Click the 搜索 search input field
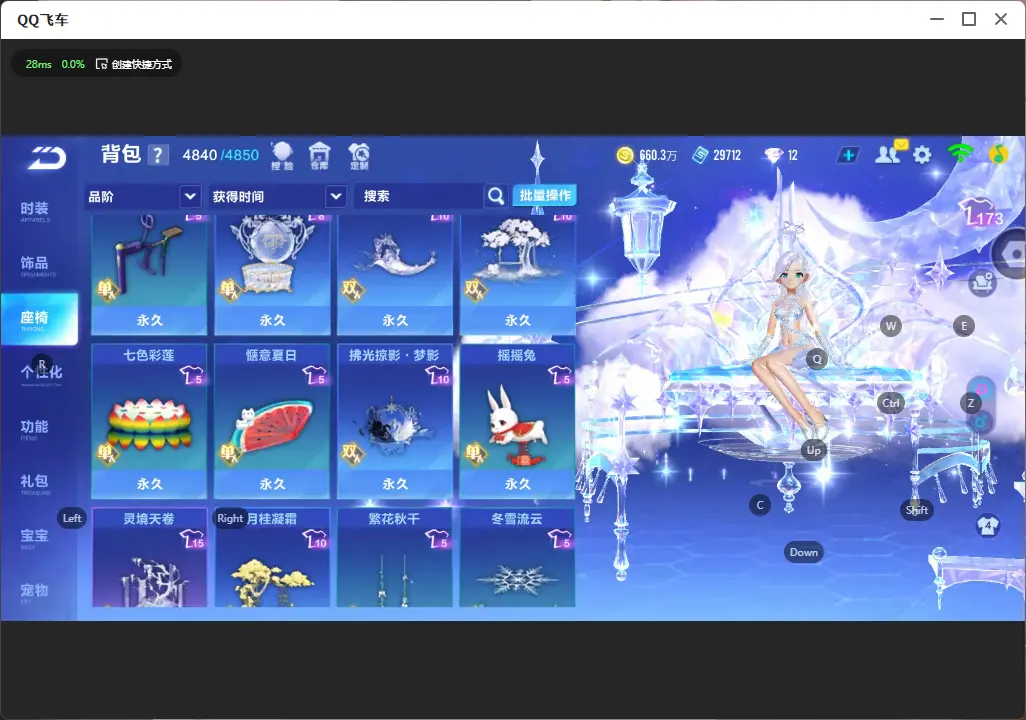1026x720 pixels. point(419,196)
